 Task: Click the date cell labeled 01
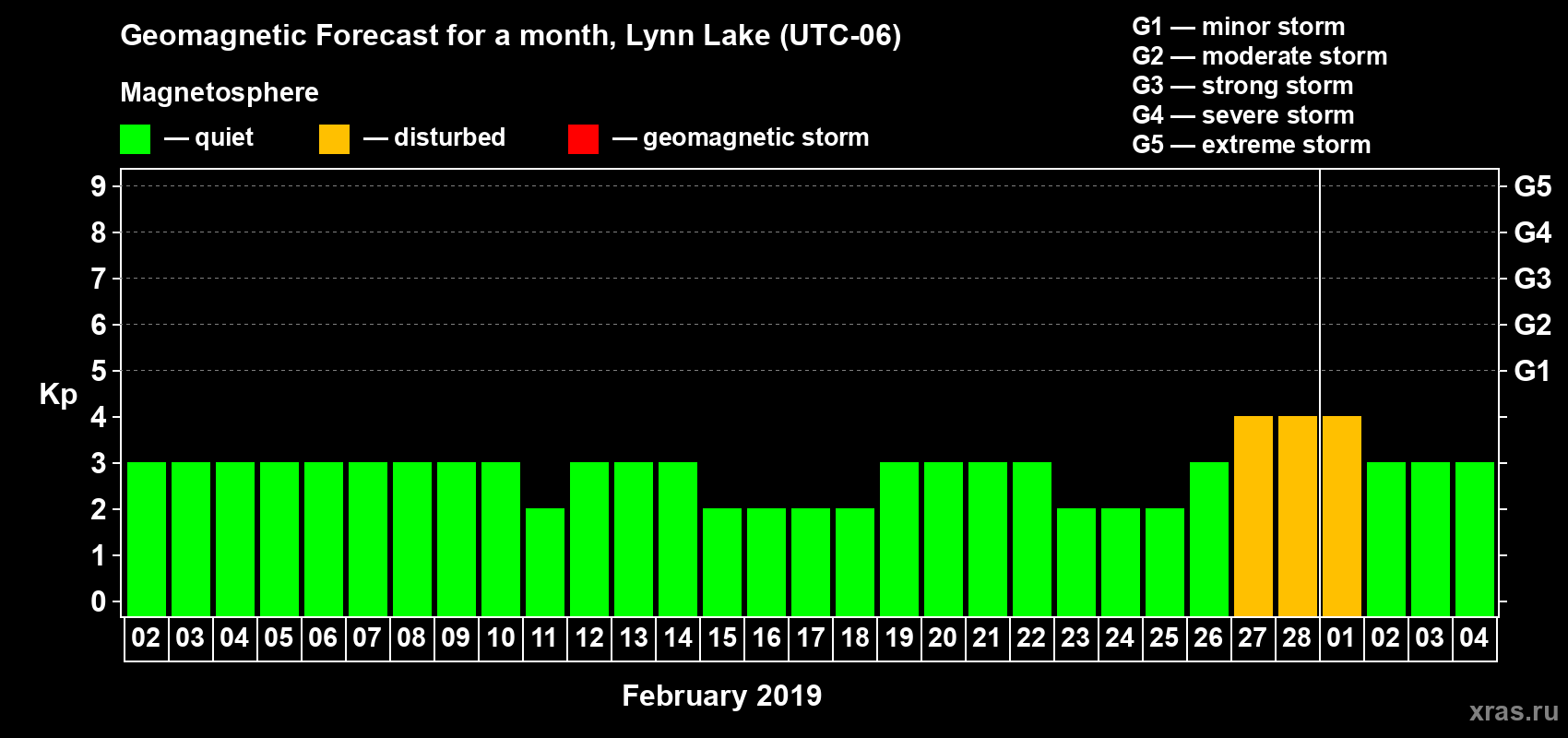(1341, 638)
